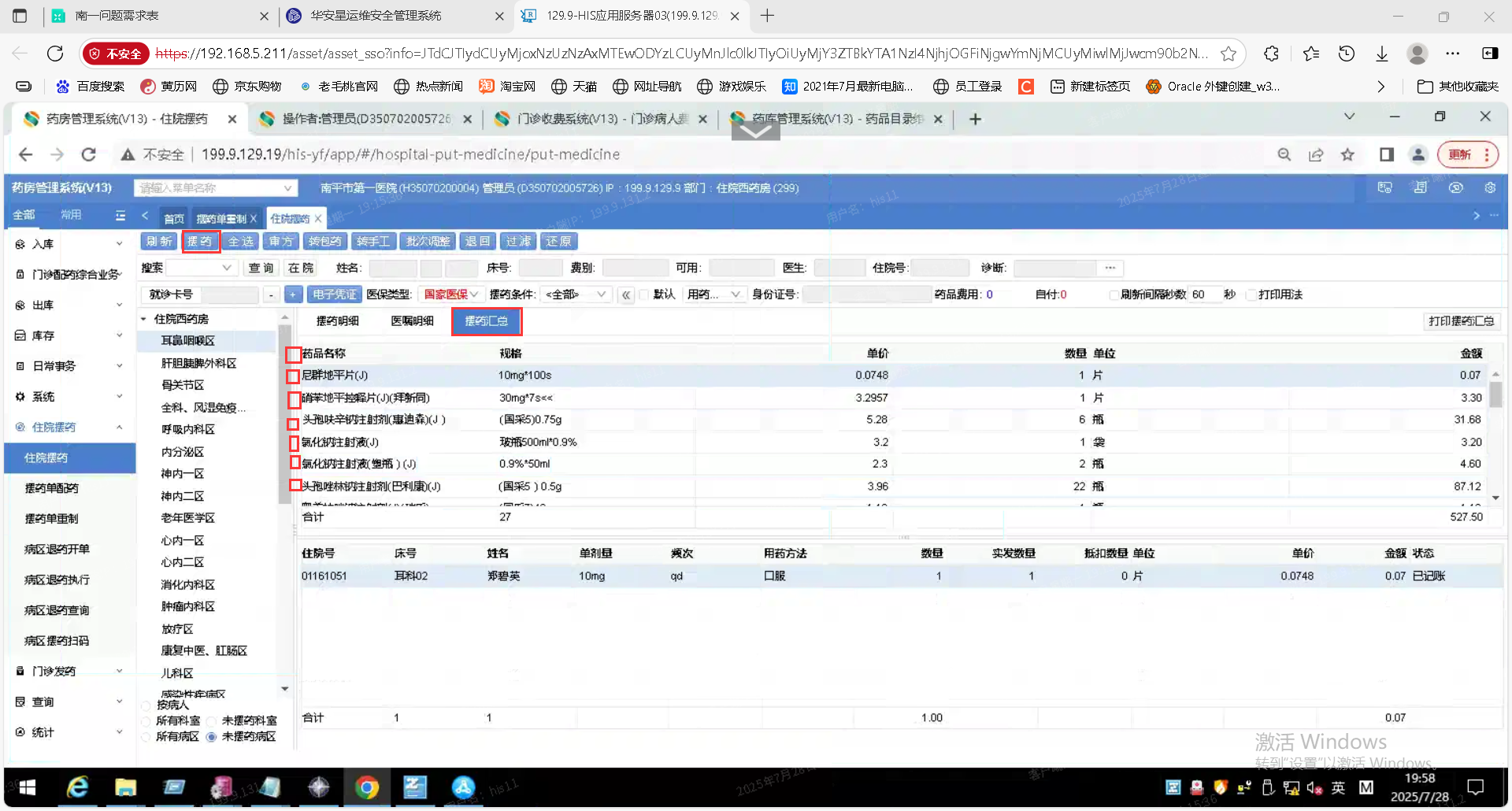This screenshot has width=1512, height=811.
Task: Switch to Chrome in the taskbar
Action: [x=367, y=787]
